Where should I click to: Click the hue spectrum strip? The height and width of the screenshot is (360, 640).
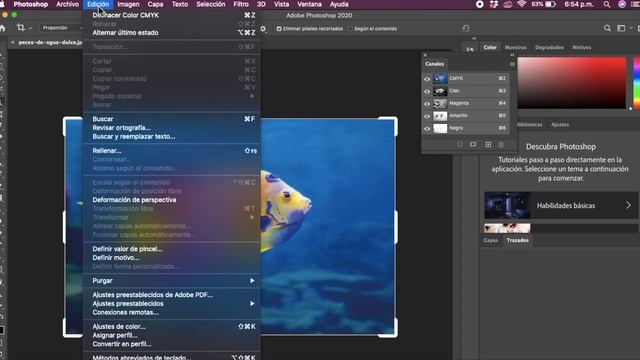point(636,83)
